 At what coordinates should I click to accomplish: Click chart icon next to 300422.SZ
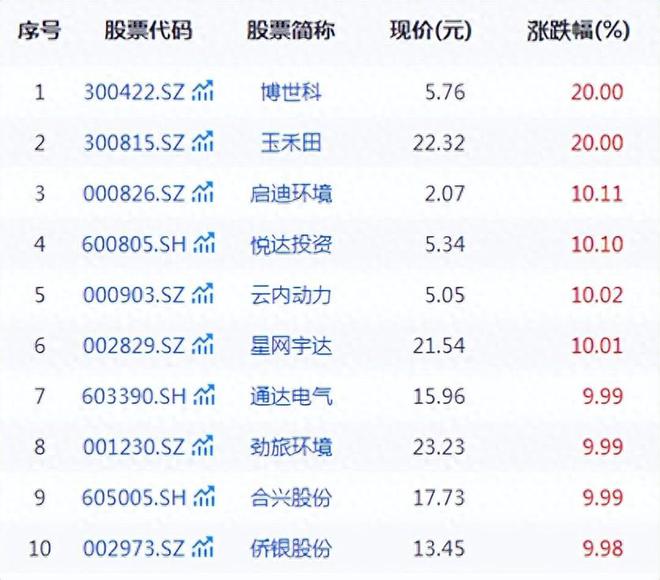click(204, 93)
